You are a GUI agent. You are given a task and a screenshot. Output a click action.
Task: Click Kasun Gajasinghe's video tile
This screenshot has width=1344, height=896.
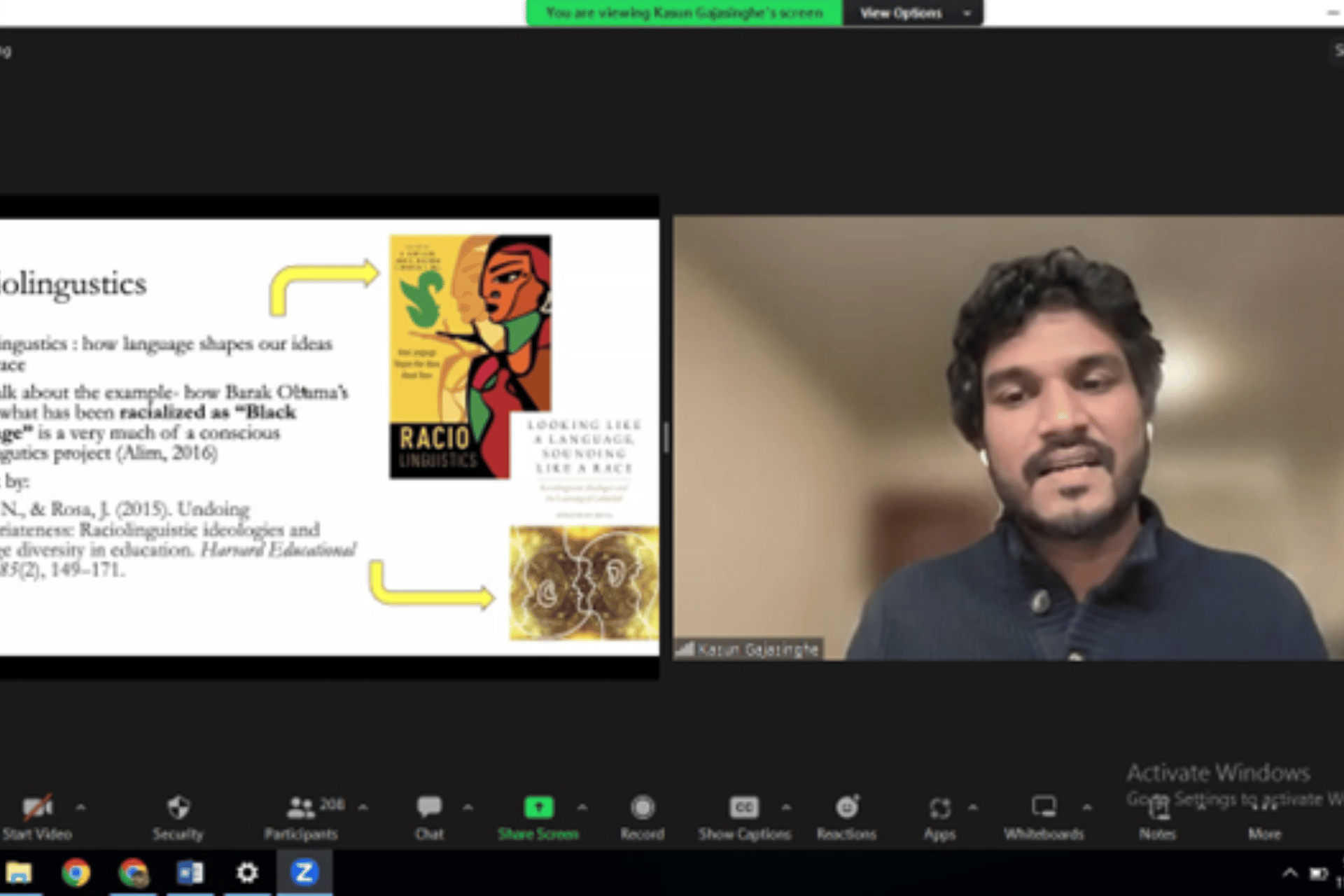1008,437
